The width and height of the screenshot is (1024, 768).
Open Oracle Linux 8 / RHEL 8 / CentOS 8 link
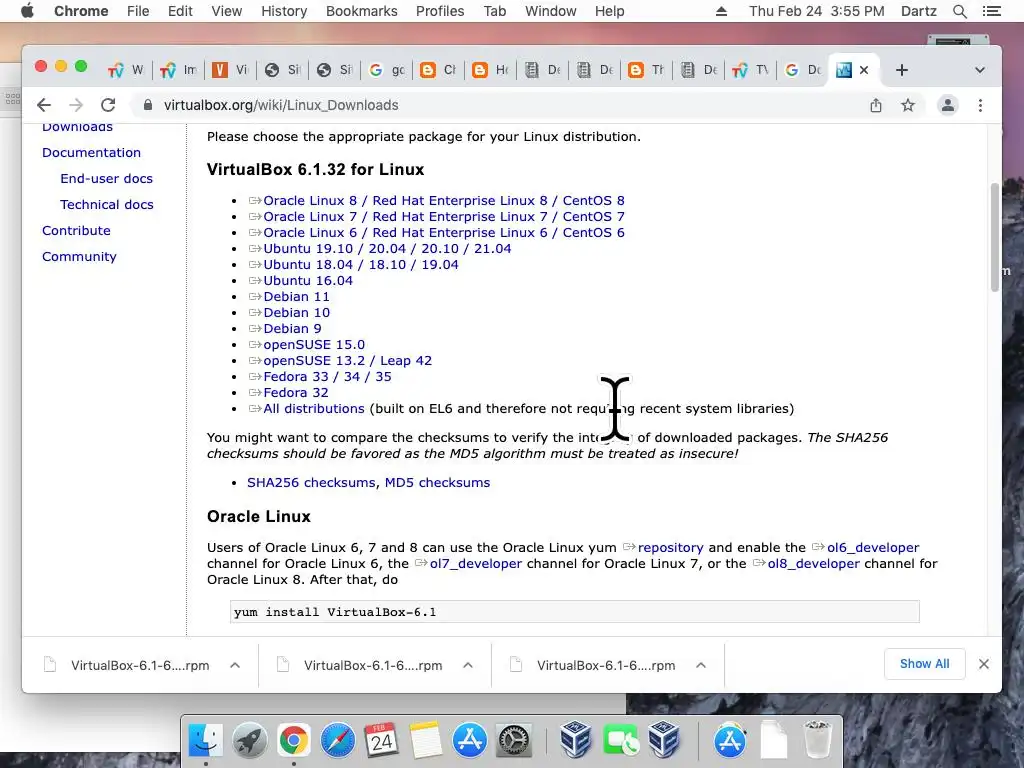[443, 200]
